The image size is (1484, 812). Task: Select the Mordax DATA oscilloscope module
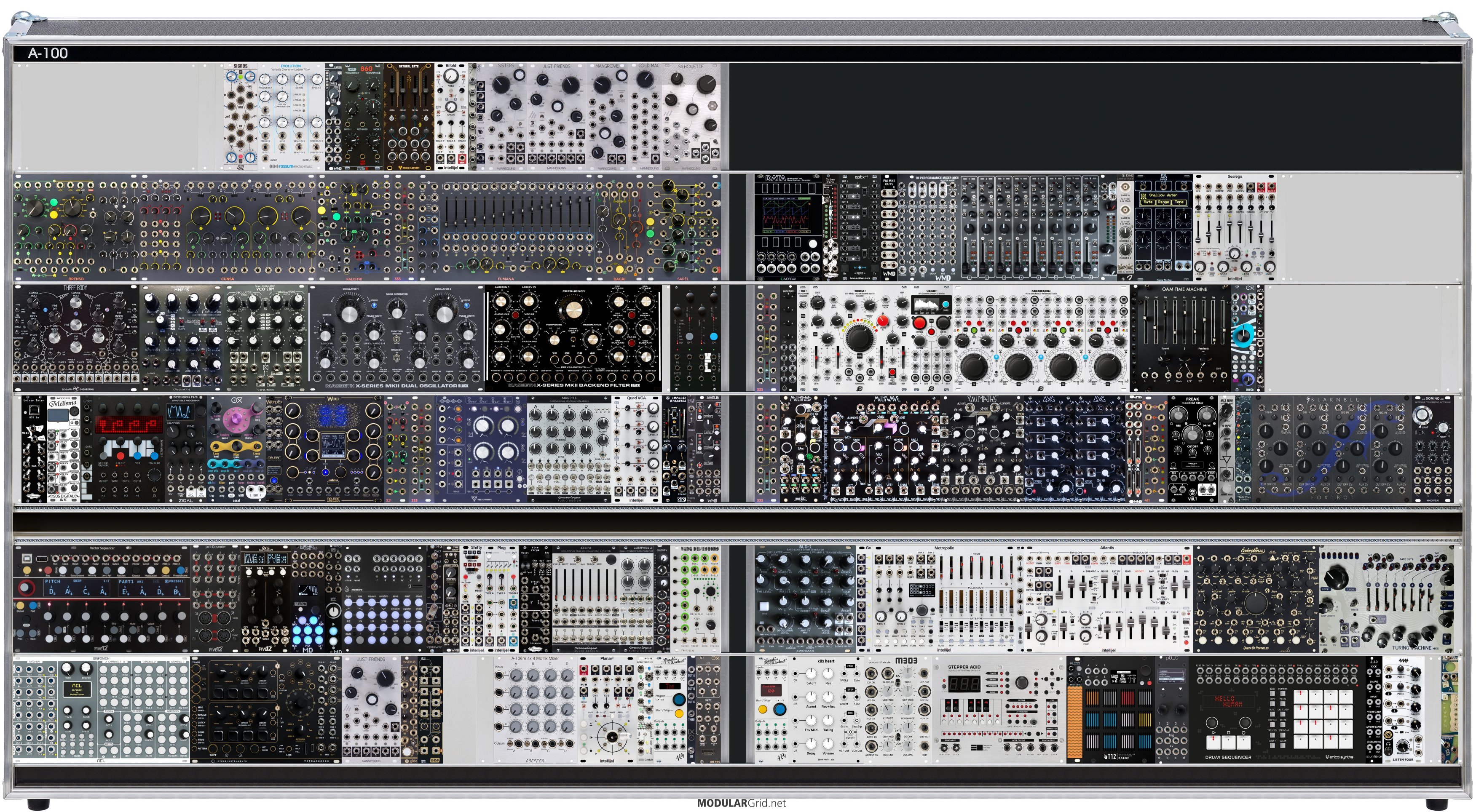click(x=789, y=229)
